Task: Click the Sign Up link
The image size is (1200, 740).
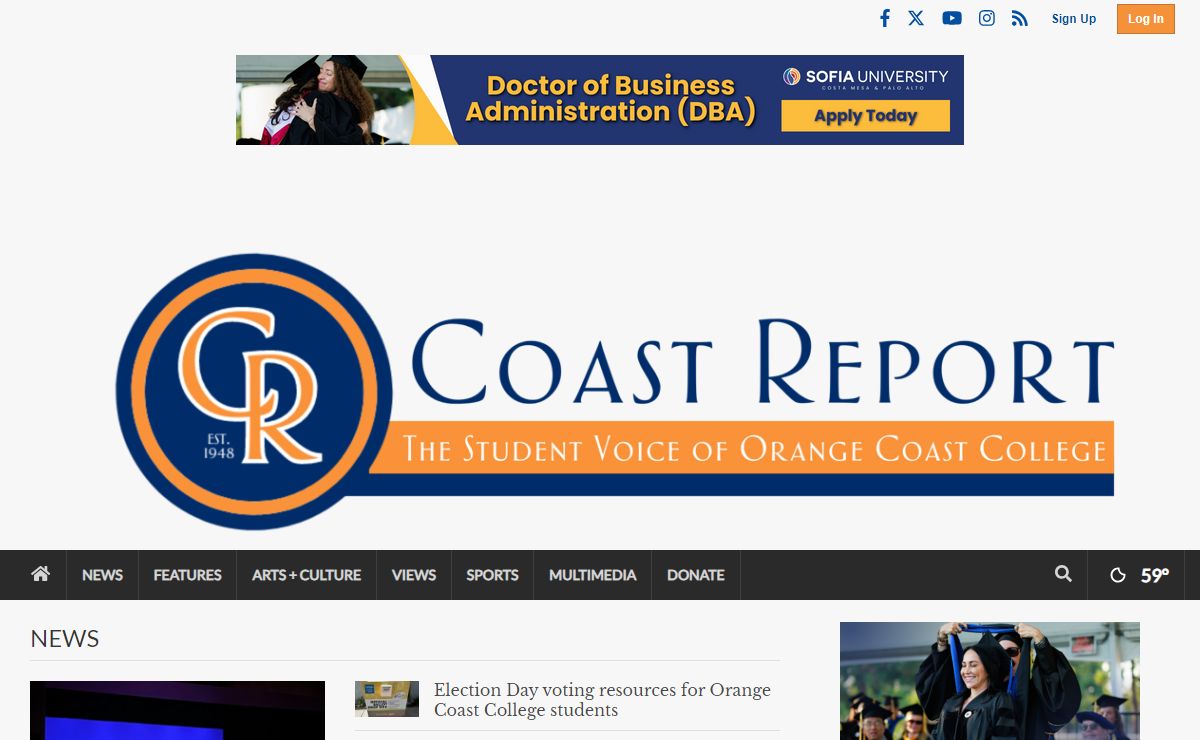Action: click(1074, 19)
